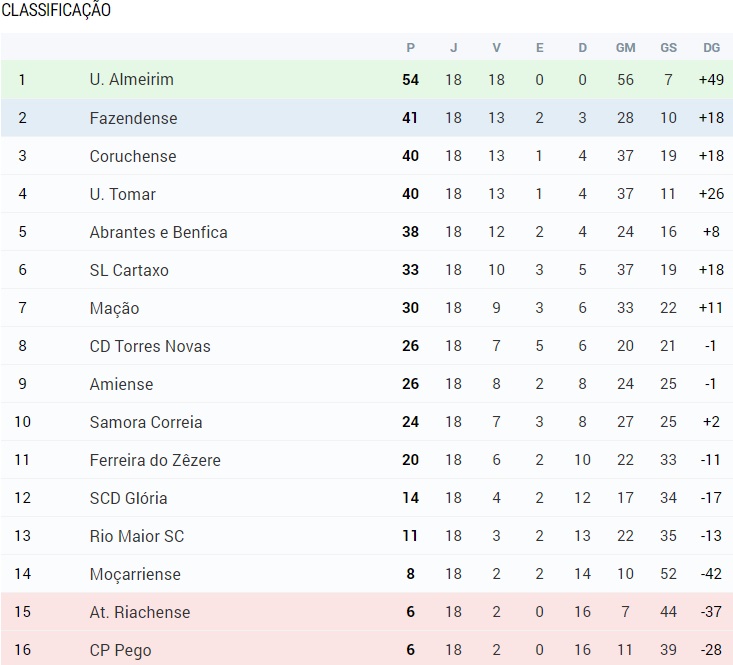Select Coruchense in the standings
This screenshot has width=733, height=665.
133,156
